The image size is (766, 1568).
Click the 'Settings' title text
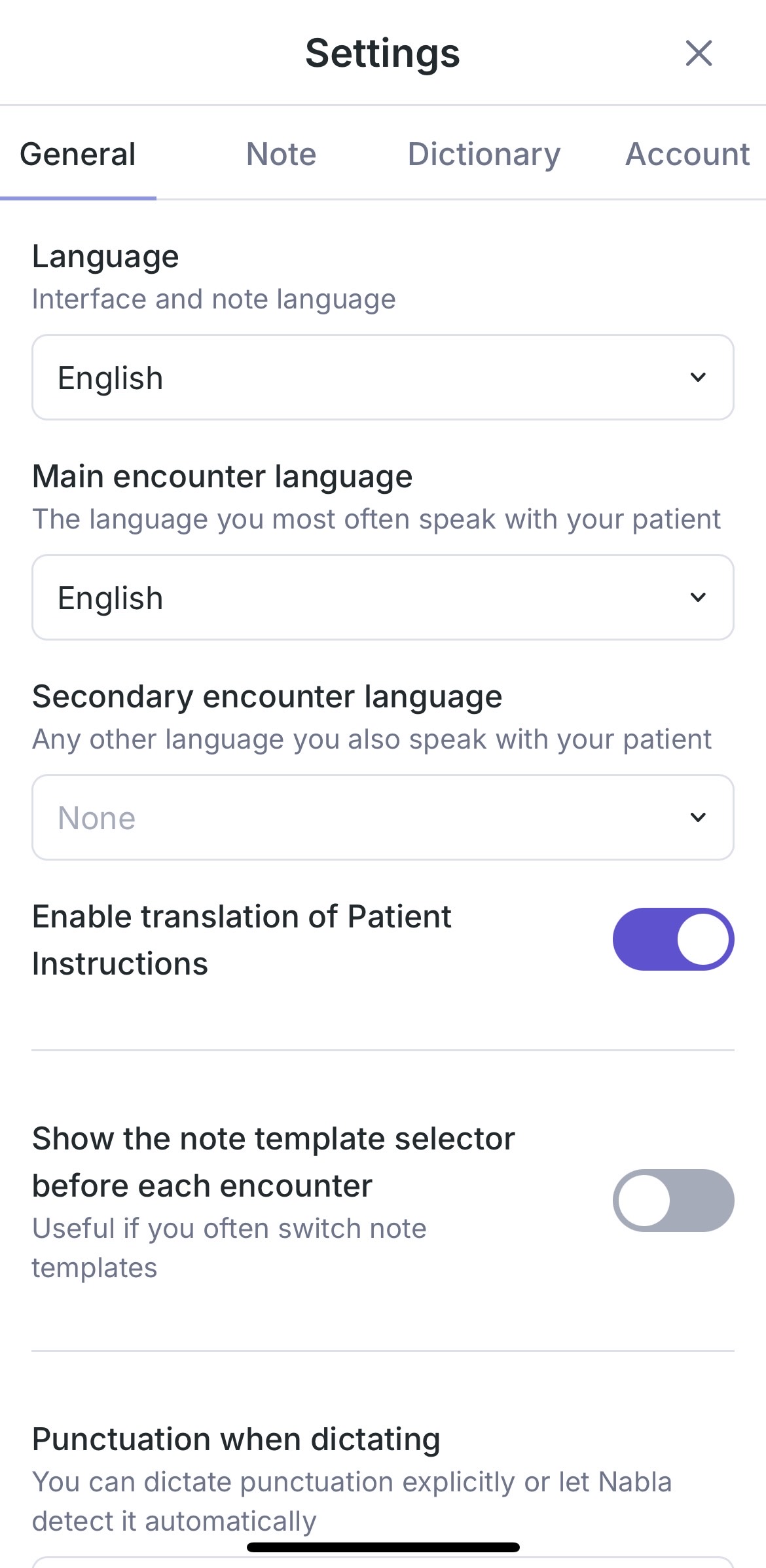[382, 53]
